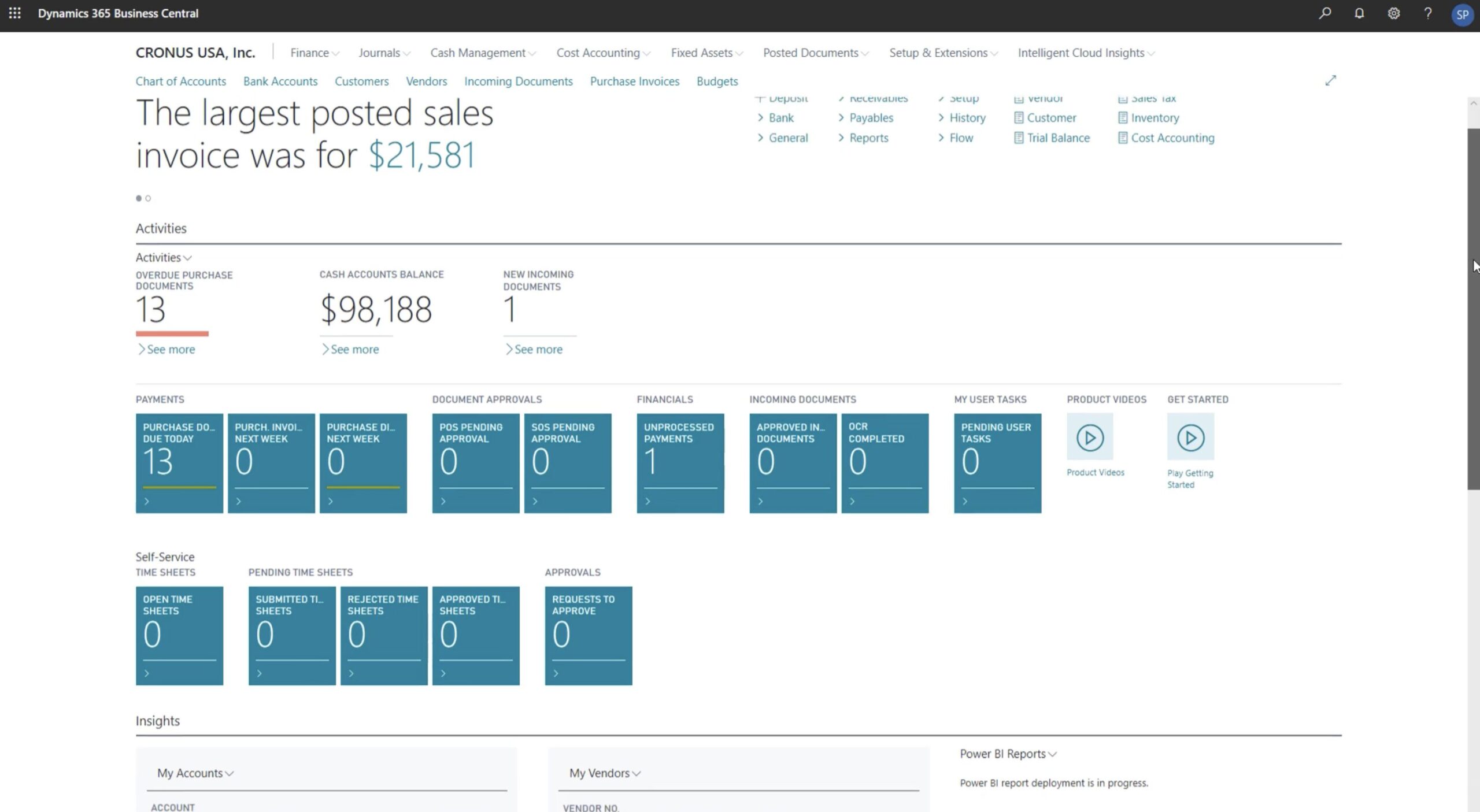Expand the Finance menu
The height and width of the screenshot is (812, 1480).
(x=314, y=52)
